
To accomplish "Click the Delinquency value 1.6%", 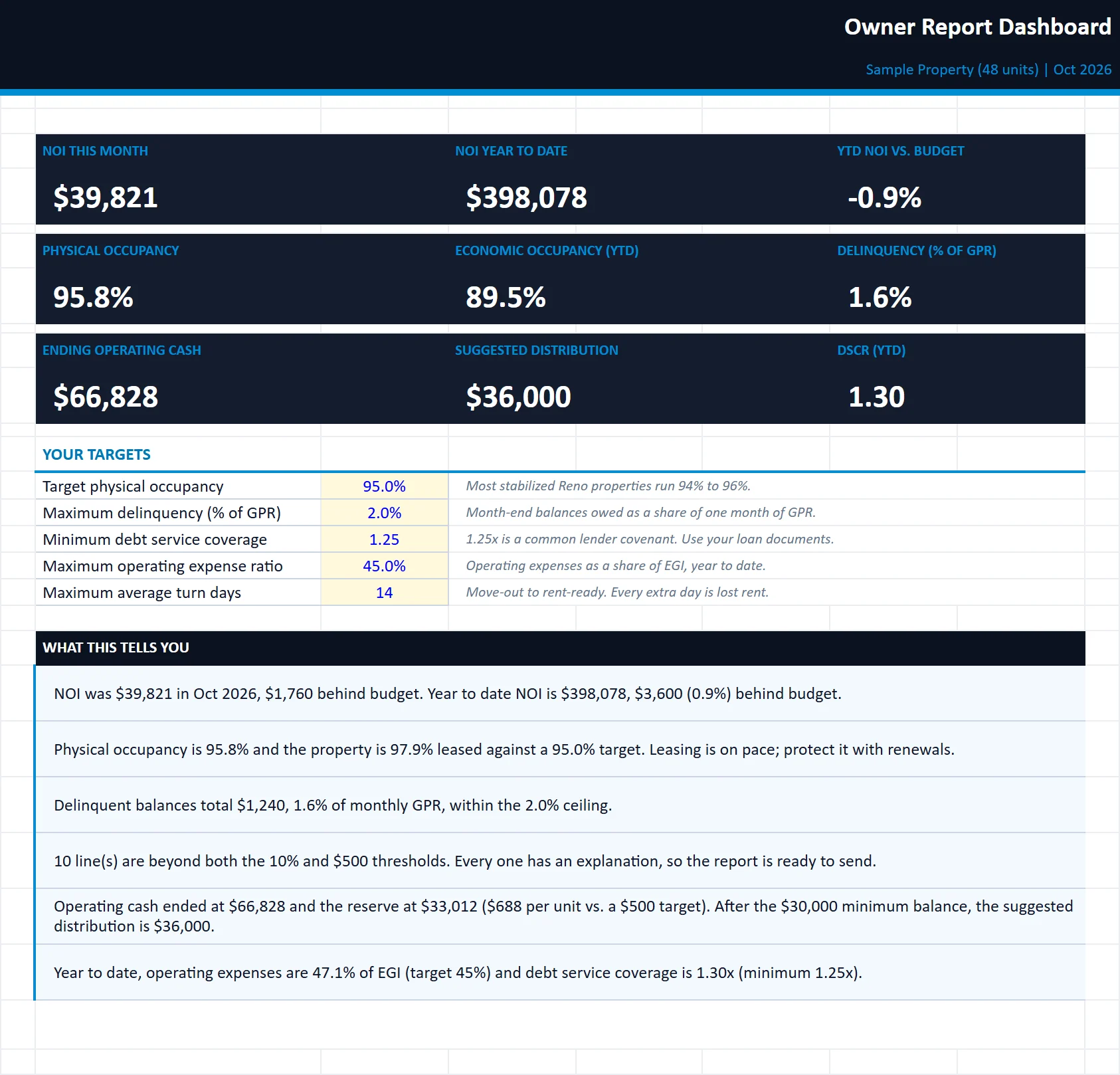I will [x=880, y=297].
